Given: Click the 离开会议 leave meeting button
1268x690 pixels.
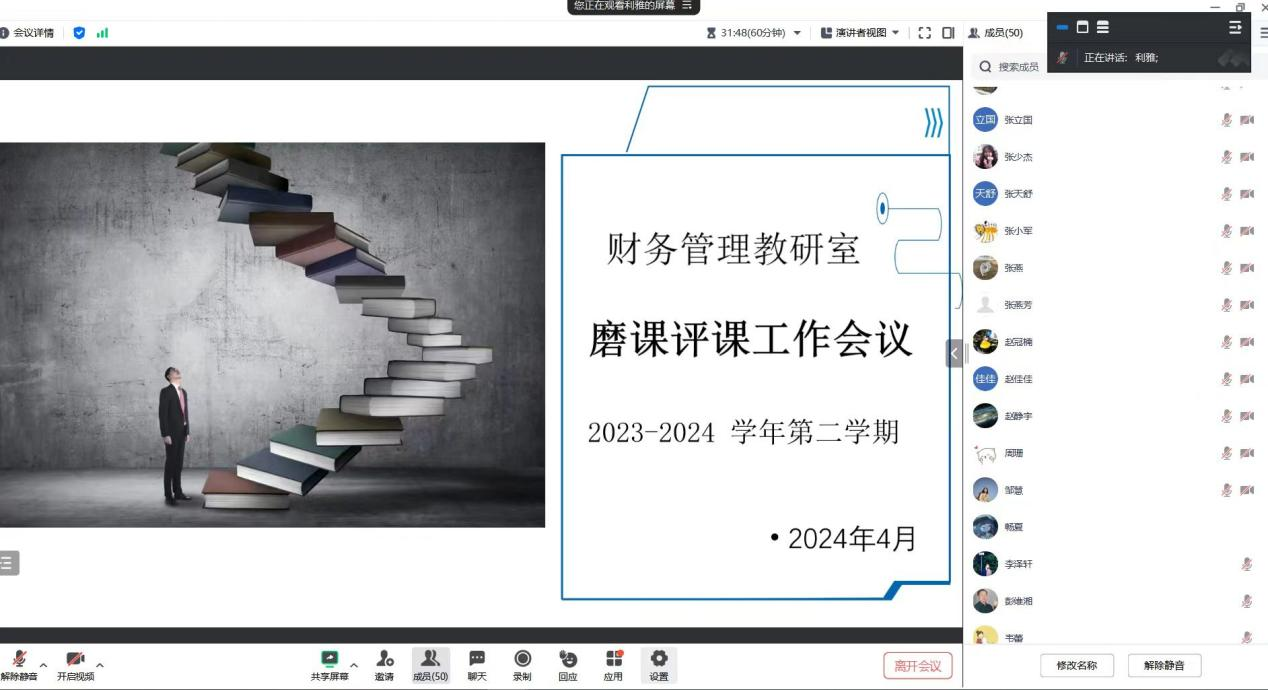Looking at the screenshot, I should click(x=917, y=666).
